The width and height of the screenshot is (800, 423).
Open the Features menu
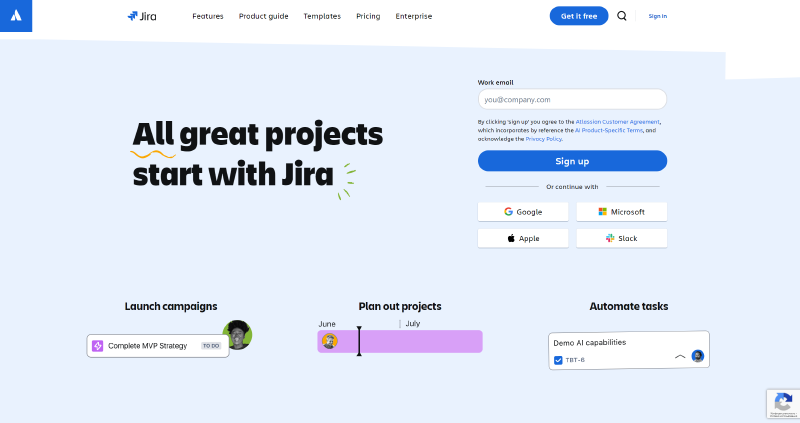pos(208,16)
